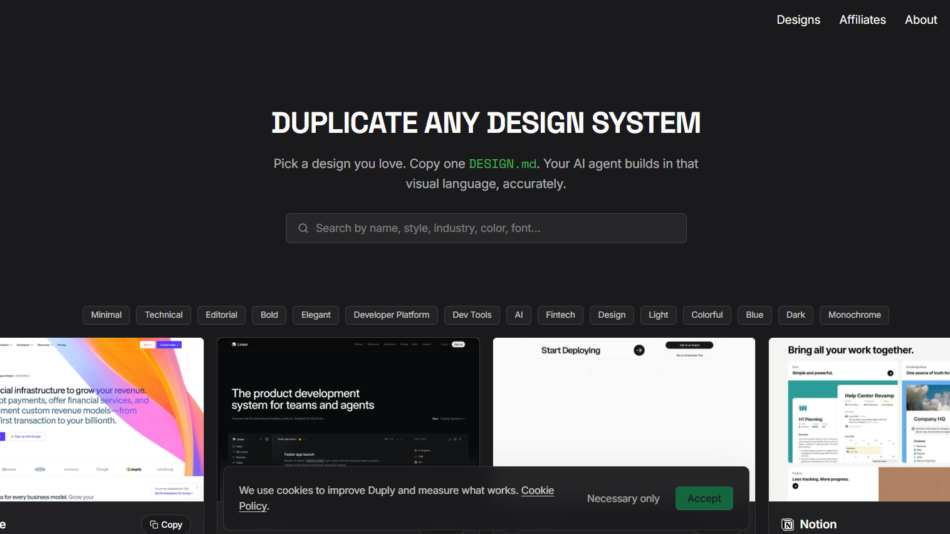Open the Affiliates nav link

tap(862, 20)
